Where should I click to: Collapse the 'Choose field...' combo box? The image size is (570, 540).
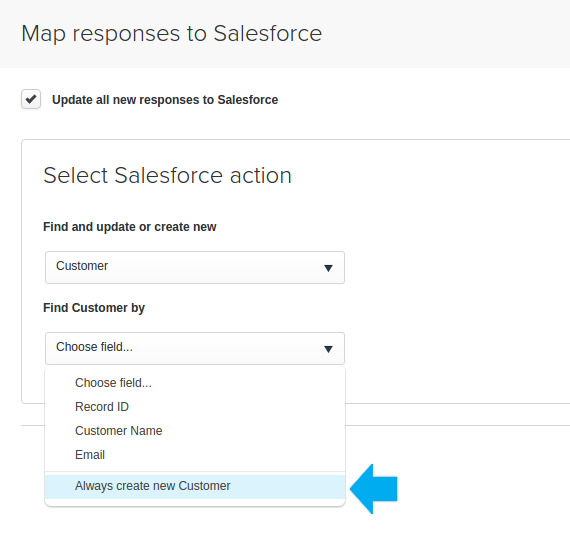[195, 348]
